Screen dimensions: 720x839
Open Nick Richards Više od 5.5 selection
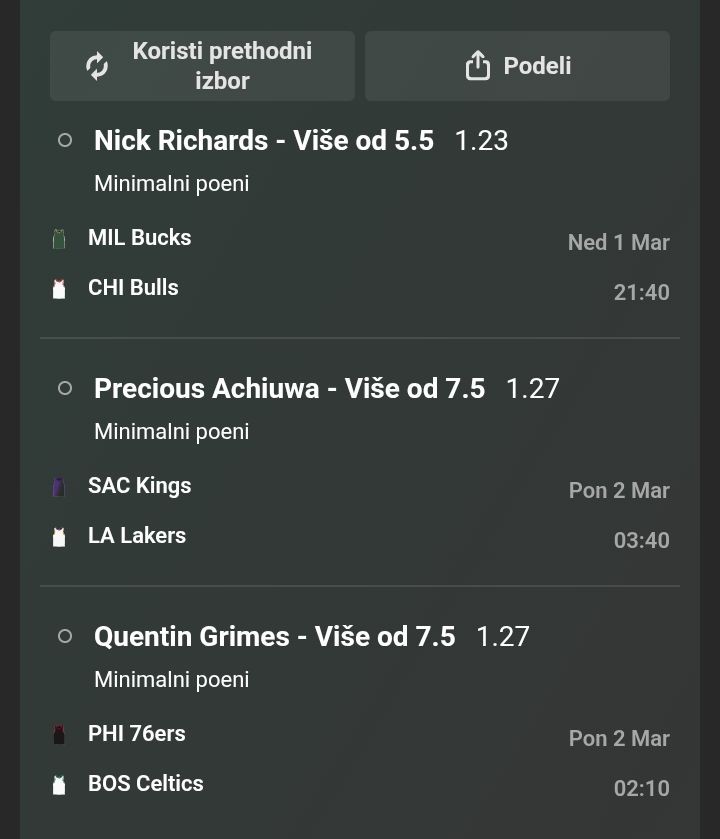[x=264, y=141]
